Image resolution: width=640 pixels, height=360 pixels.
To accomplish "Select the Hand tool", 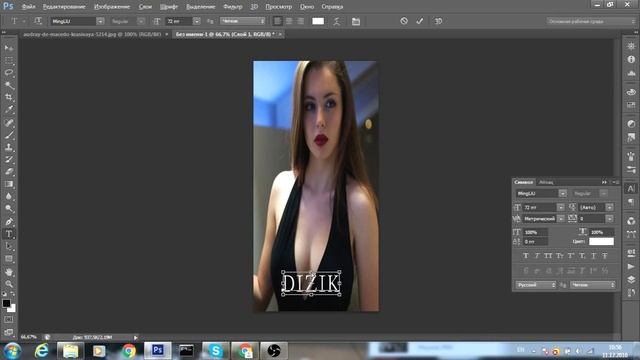I will [9, 271].
